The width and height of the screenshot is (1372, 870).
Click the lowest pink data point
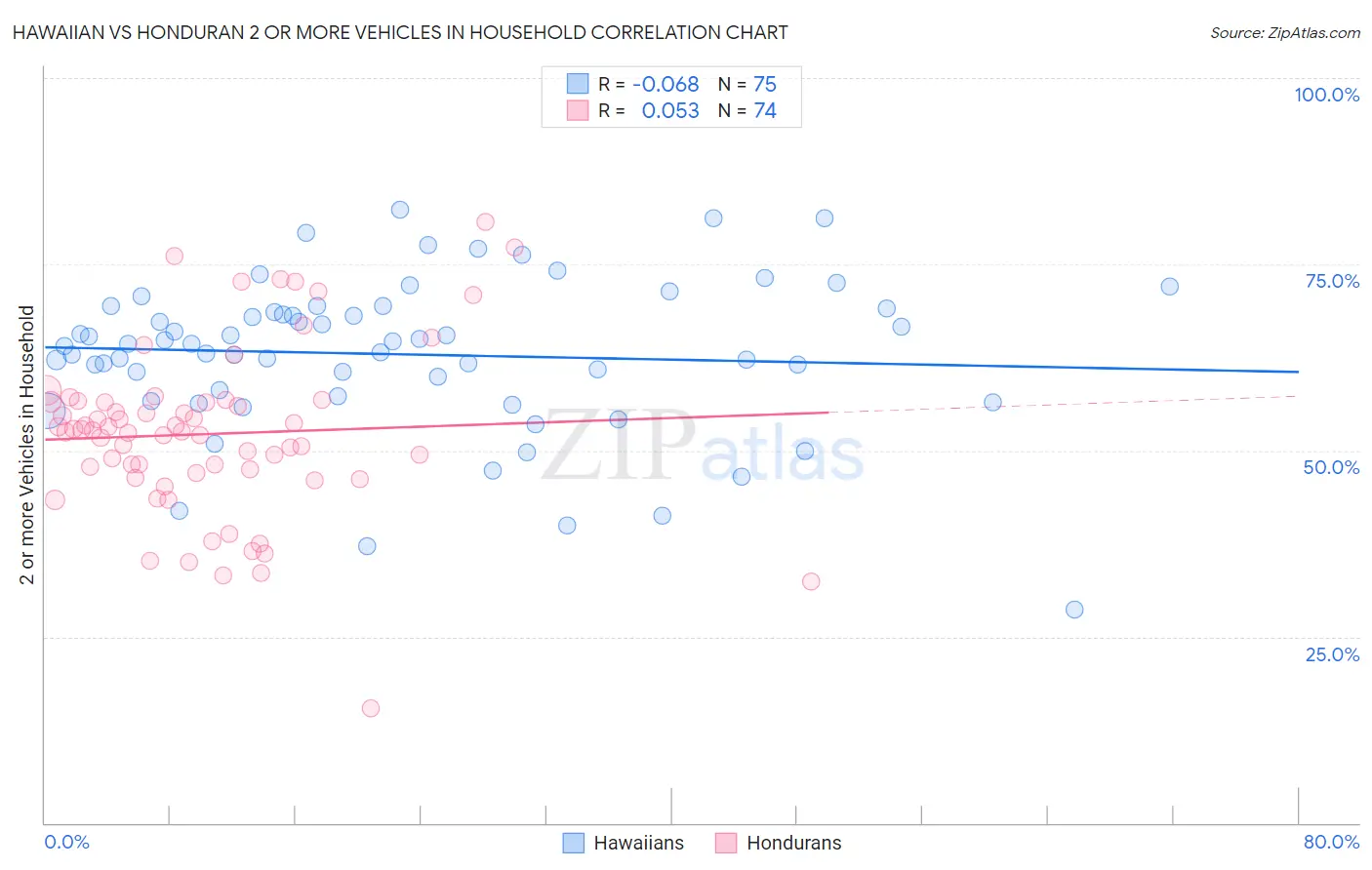(x=371, y=708)
